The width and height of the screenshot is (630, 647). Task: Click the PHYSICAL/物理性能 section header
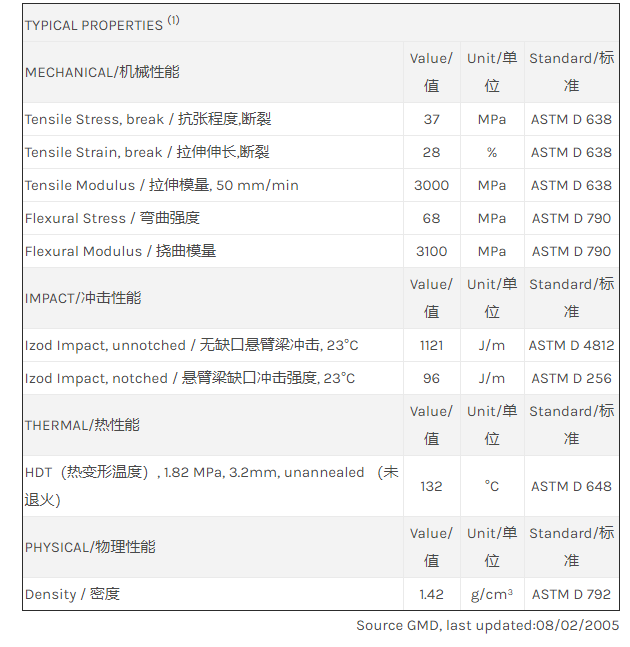(90, 547)
